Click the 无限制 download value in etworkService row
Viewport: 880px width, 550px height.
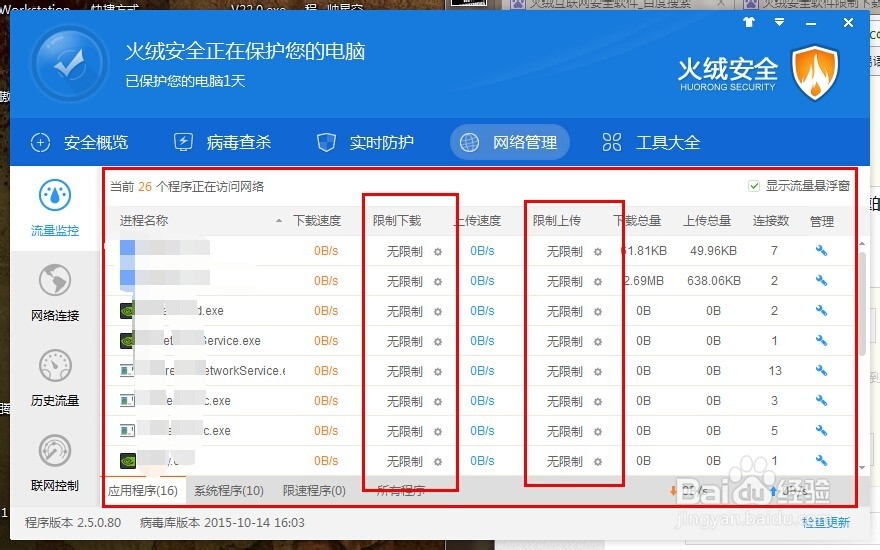pyautogui.click(x=405, y=372)
